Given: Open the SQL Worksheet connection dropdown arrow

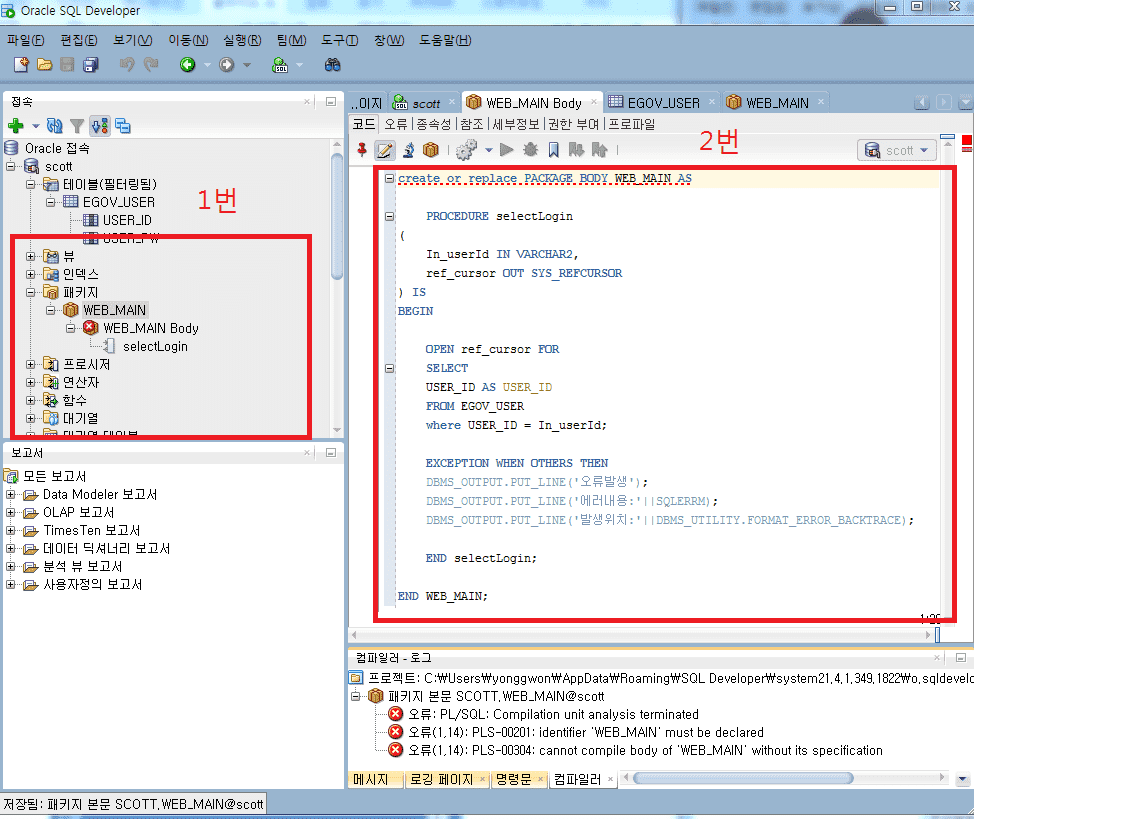Looking at the screenshot, I should (299, 65).
